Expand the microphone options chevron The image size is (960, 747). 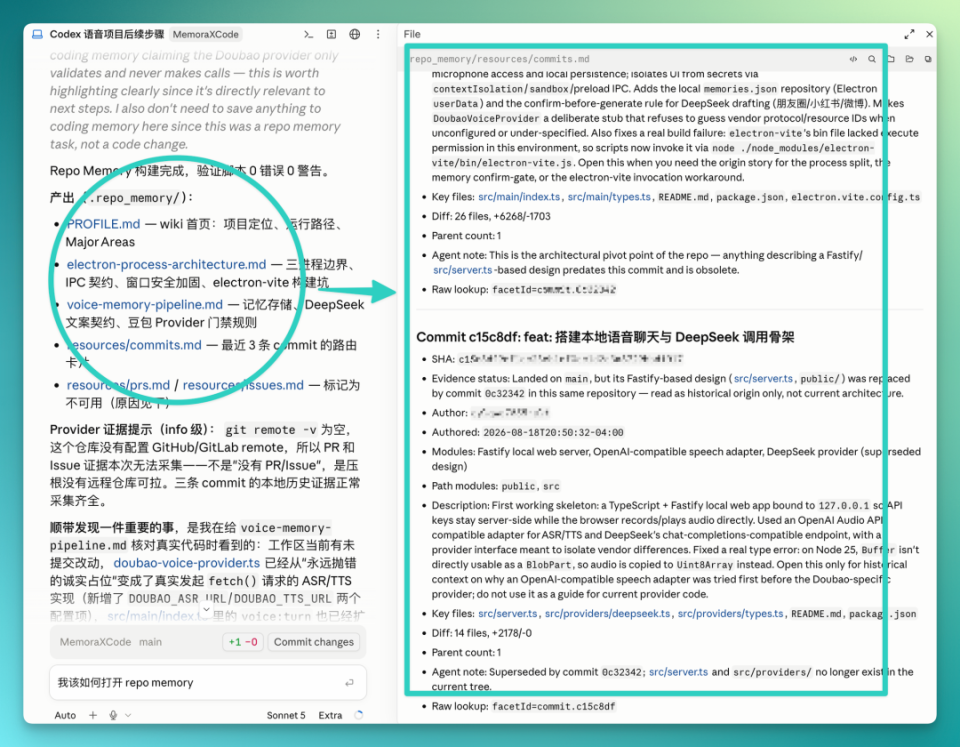pyautogui.click(x=128, y=715)
